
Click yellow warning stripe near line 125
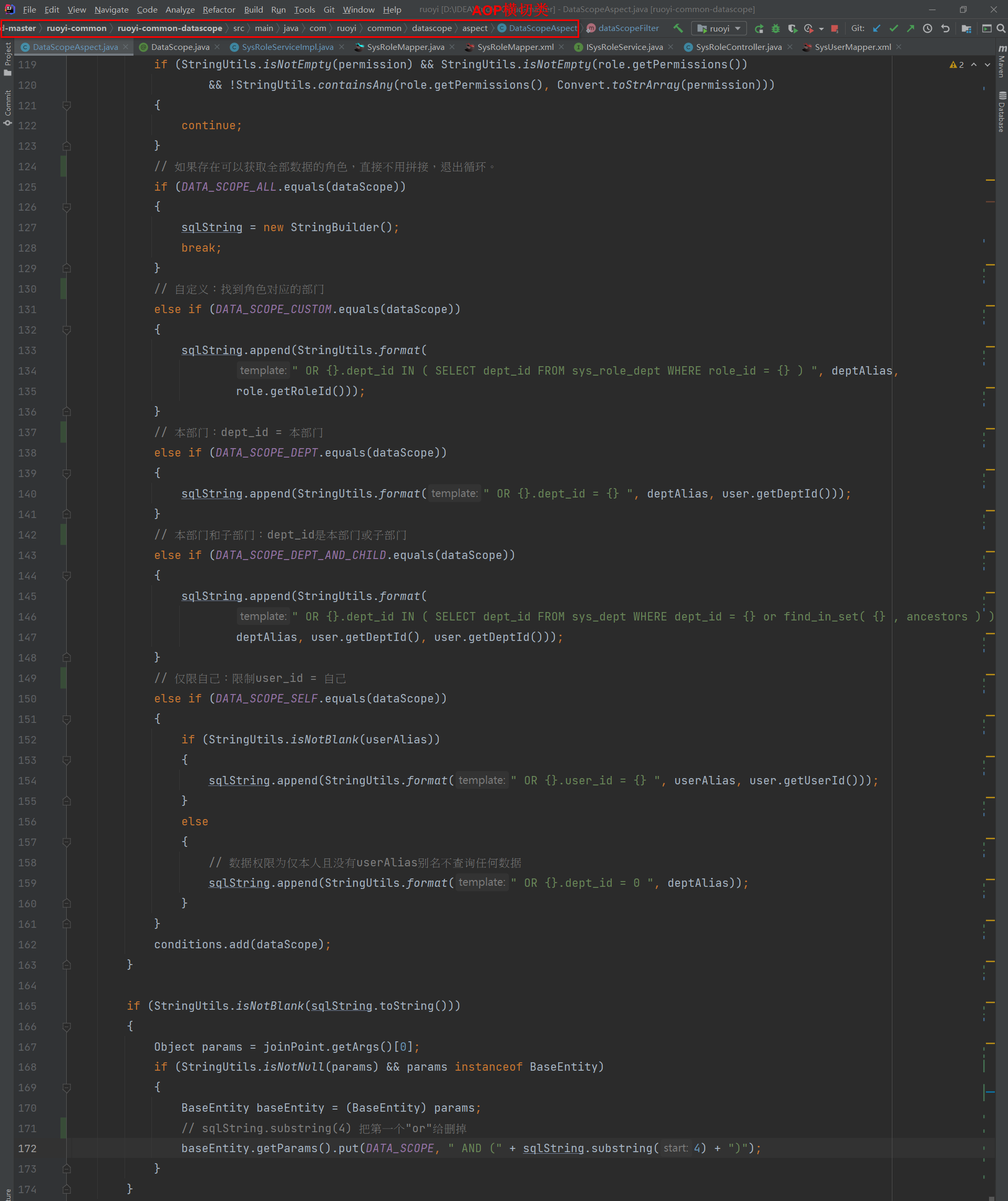click(x=990, y=181)
